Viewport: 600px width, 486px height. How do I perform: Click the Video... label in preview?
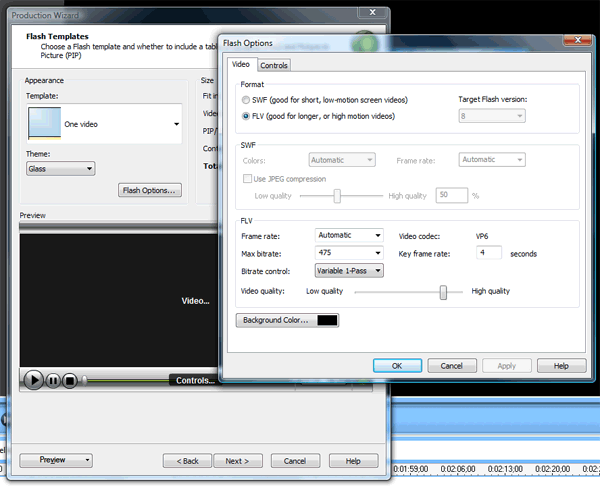[x=195, y=301]
